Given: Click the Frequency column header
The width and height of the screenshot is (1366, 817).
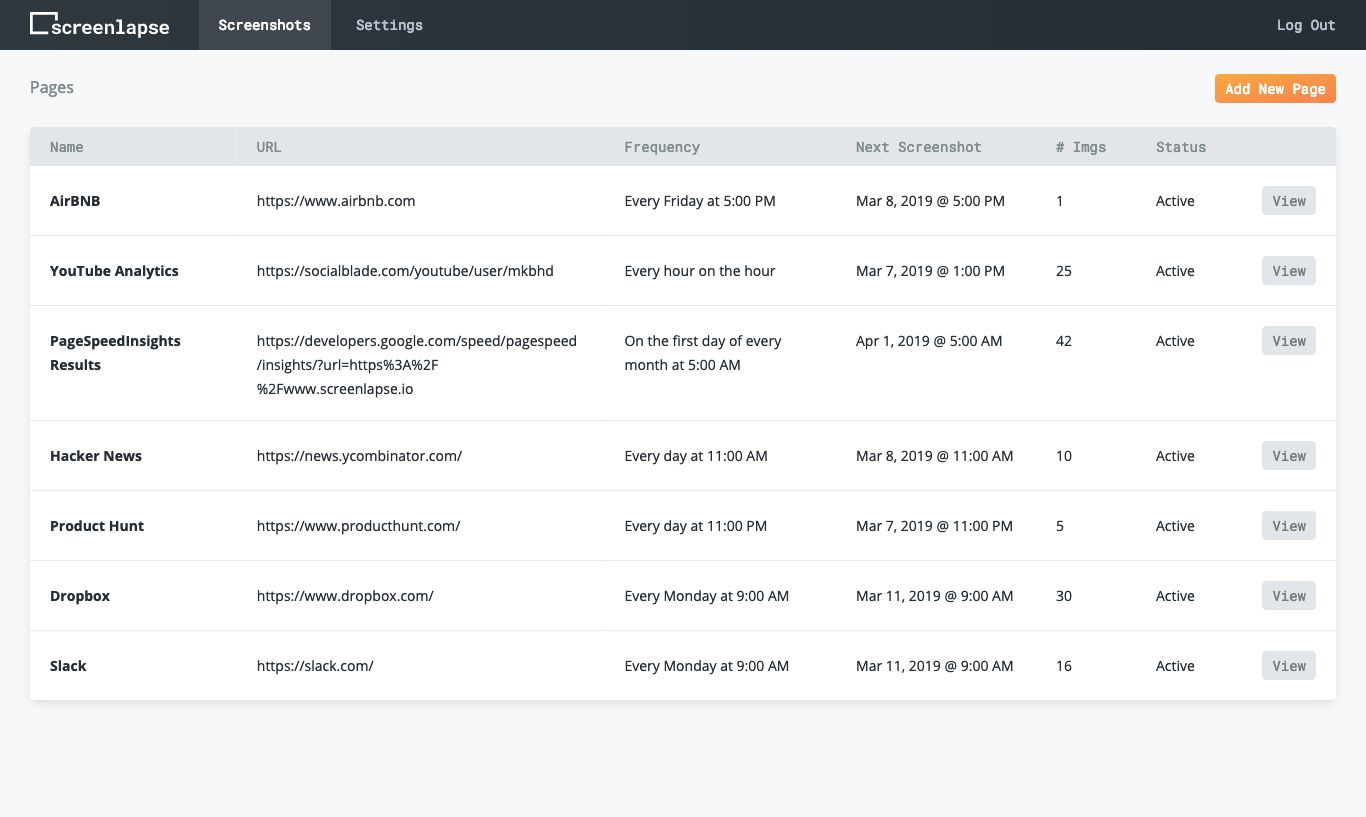Looking at the screenshot, I should [661, 147].
